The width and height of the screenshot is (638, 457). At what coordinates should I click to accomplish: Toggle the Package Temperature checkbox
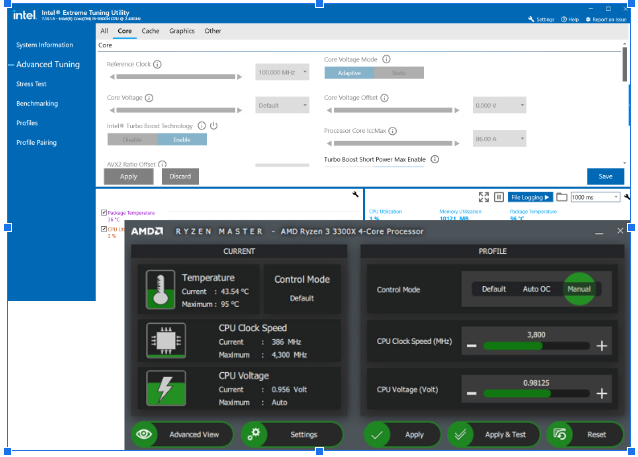(103, 212)
